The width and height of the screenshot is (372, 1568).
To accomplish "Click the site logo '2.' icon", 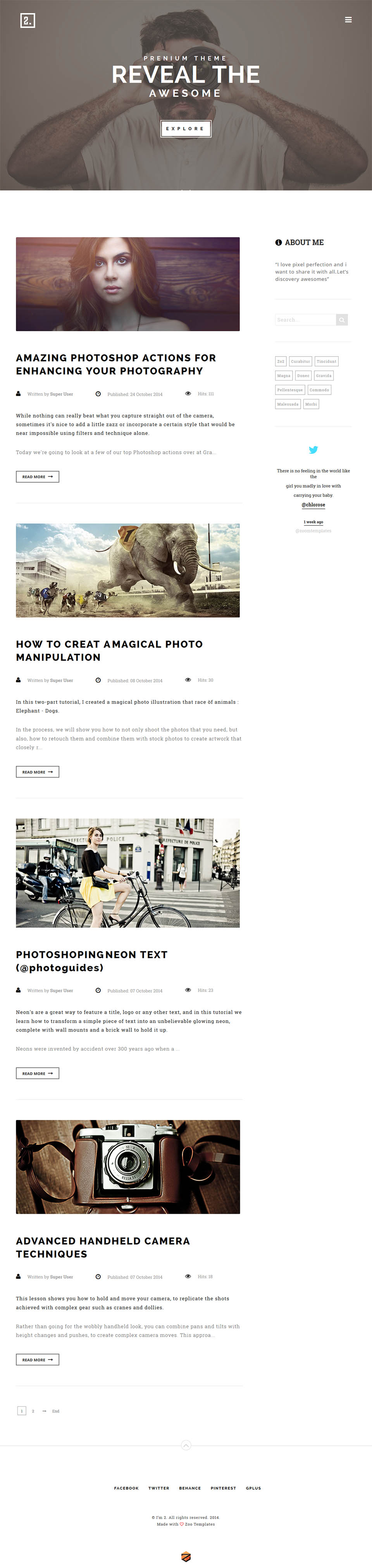I will point(28,21).
